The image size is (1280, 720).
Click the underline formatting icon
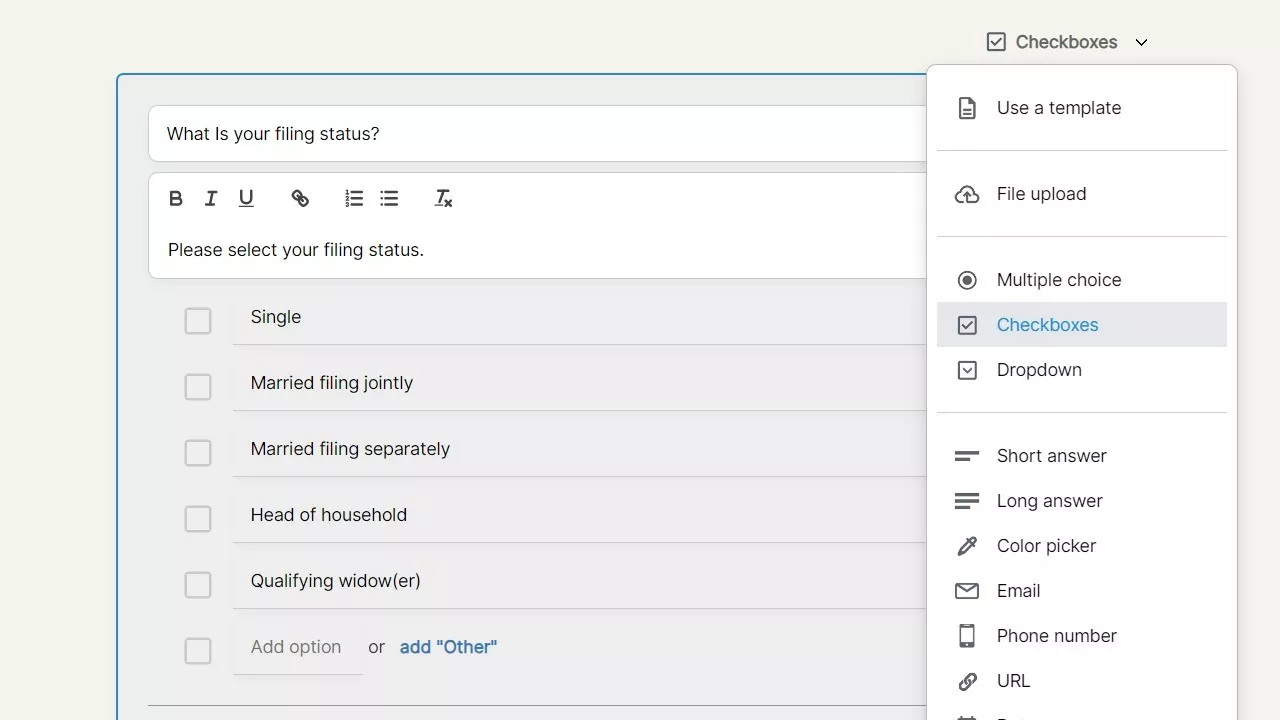coord(246,199)
